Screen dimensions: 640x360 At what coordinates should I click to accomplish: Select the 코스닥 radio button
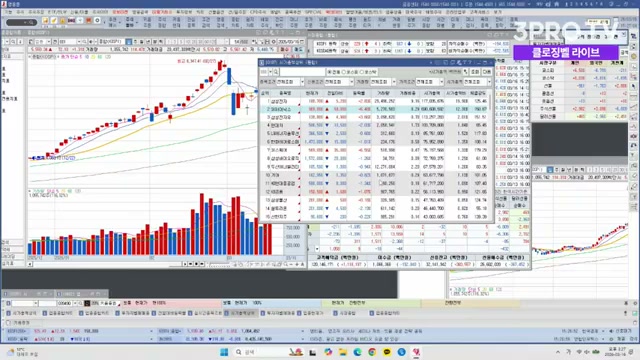pyautogui.click(x=362, y=72)
